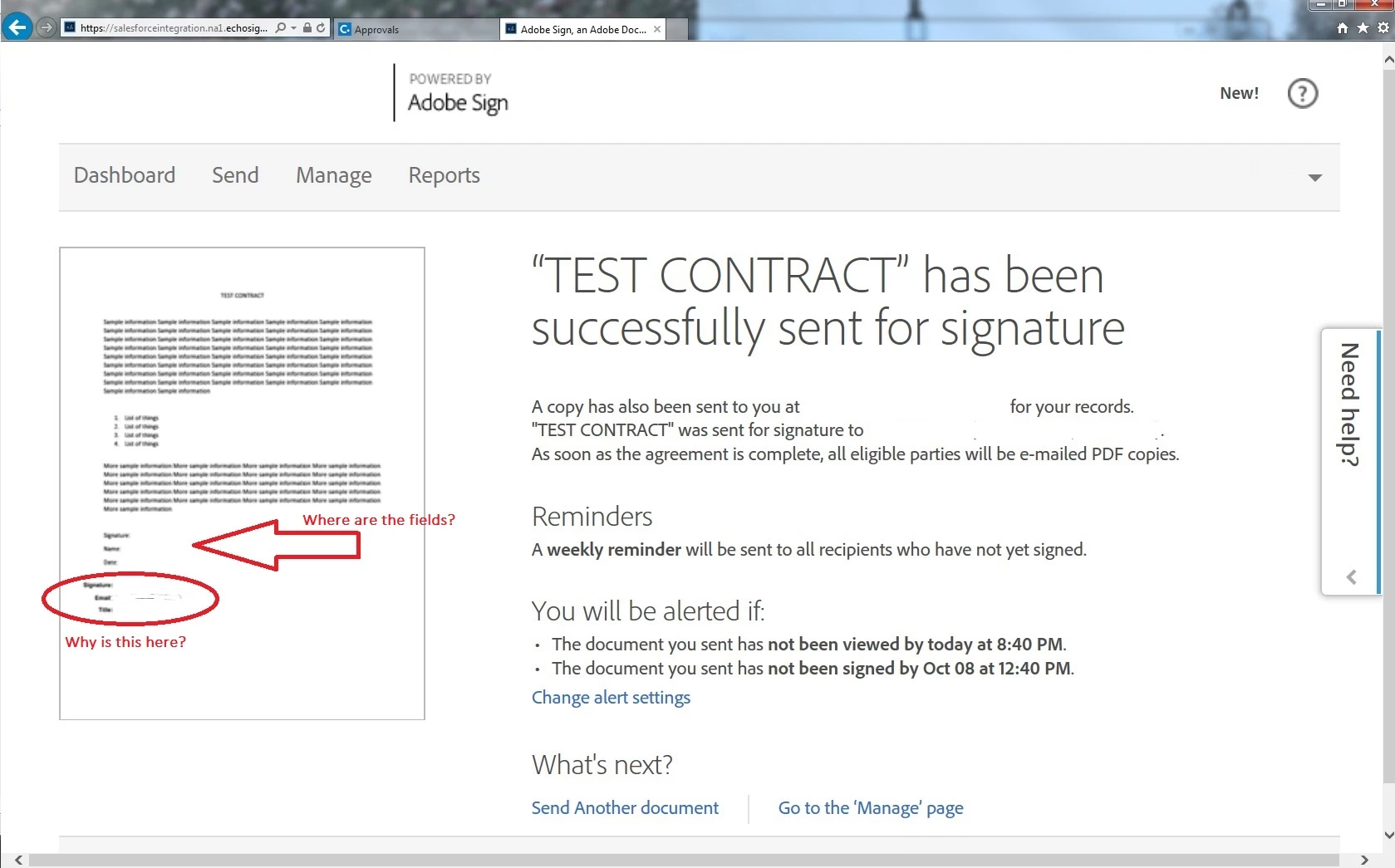Open browser tools gear icon
Image resolution: width=1395 pixels, height=868 pixels.
(1383, 28)
